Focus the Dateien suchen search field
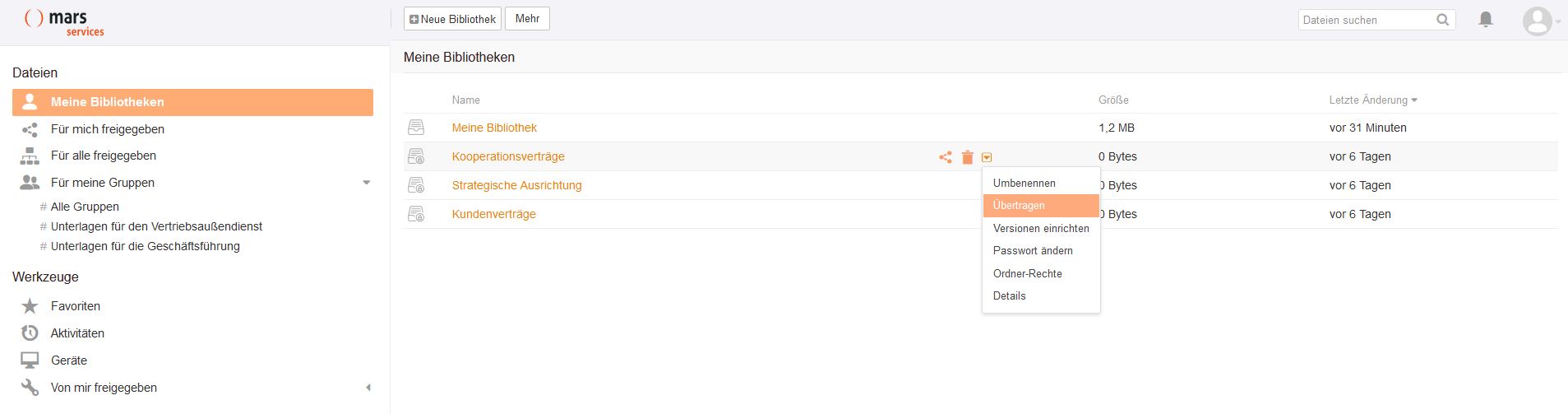 (1367, 20)
